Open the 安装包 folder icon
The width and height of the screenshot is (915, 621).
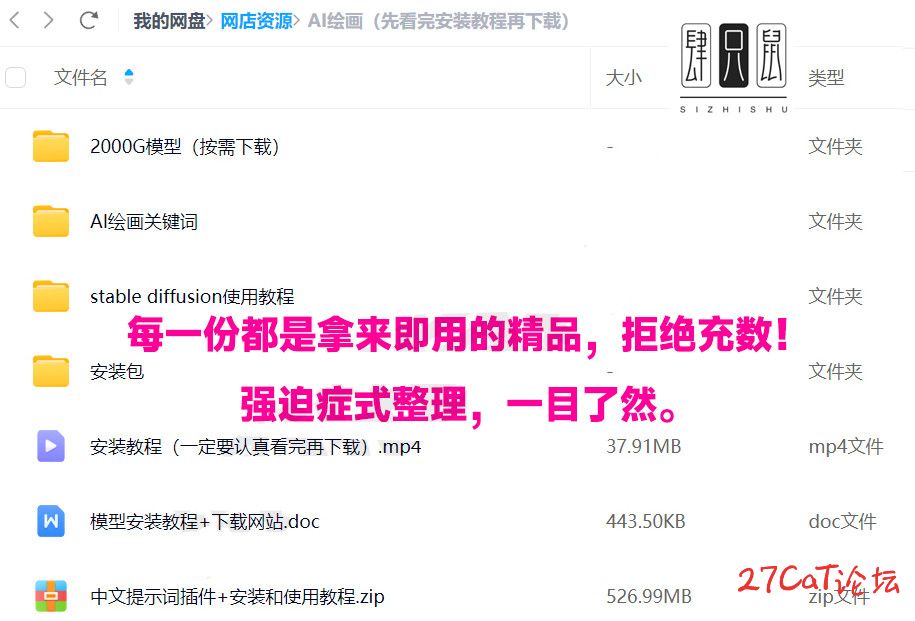51,371
